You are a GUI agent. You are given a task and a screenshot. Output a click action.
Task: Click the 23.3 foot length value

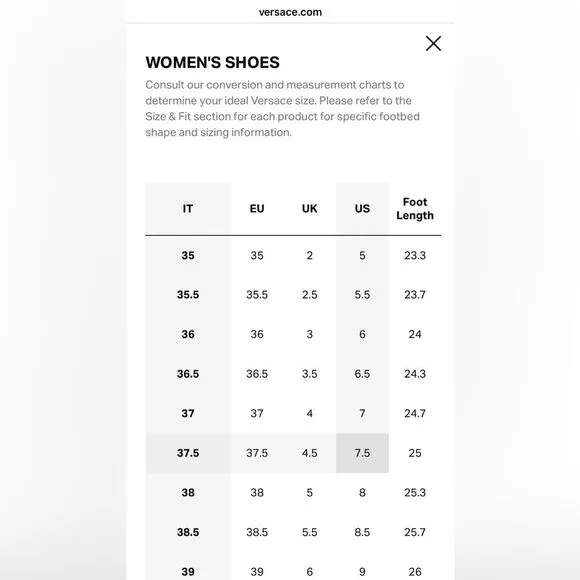(415, 255)
